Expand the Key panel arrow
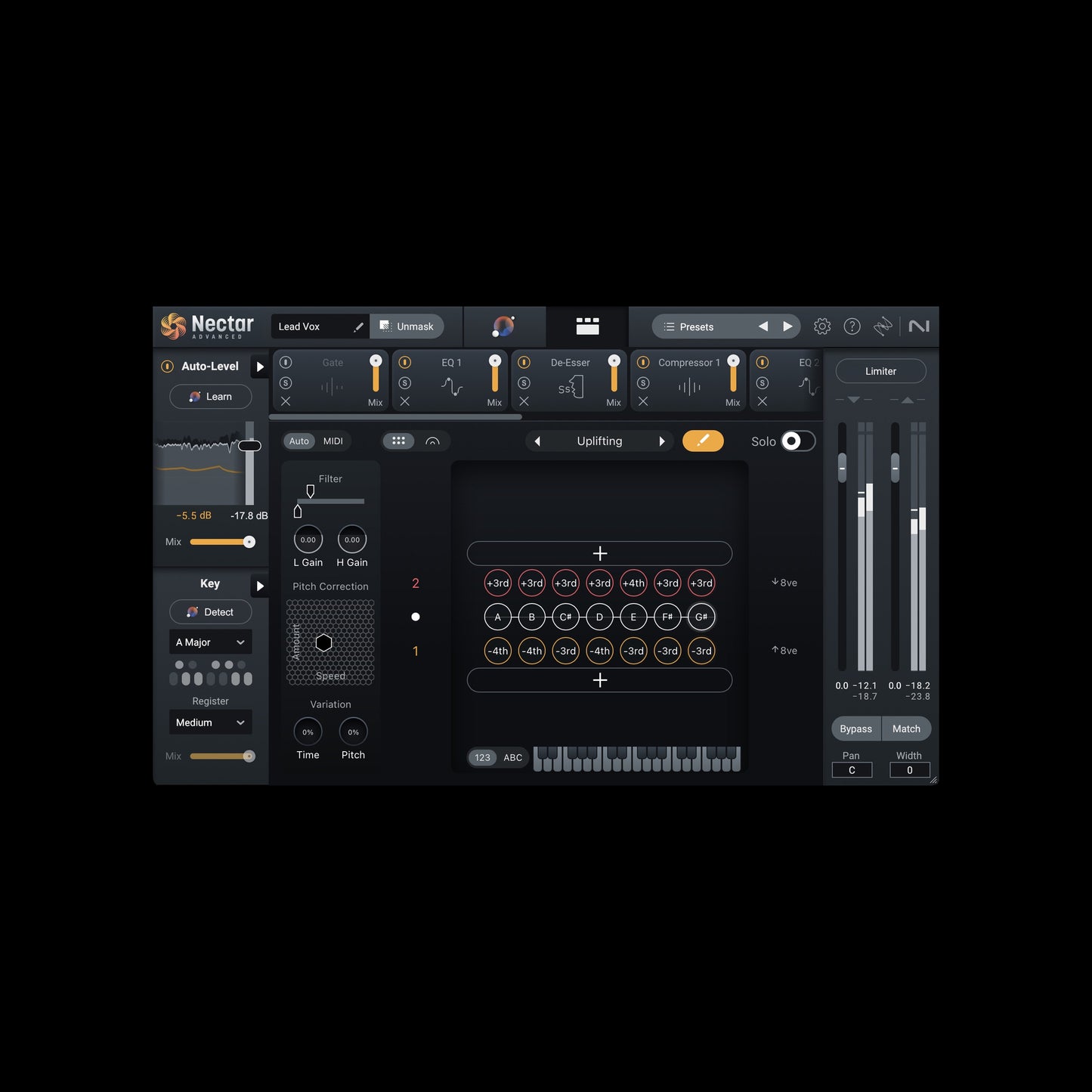 260,586
